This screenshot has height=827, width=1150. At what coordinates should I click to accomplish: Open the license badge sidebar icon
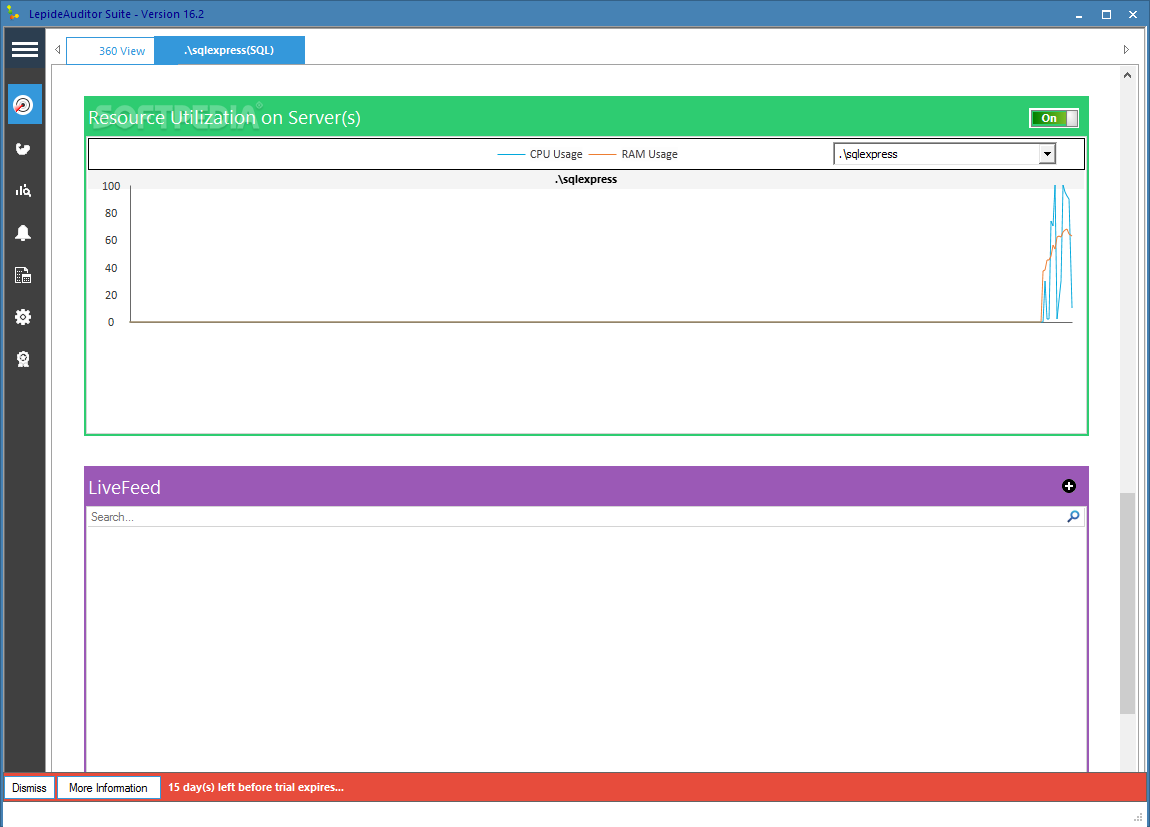(23, 359)
